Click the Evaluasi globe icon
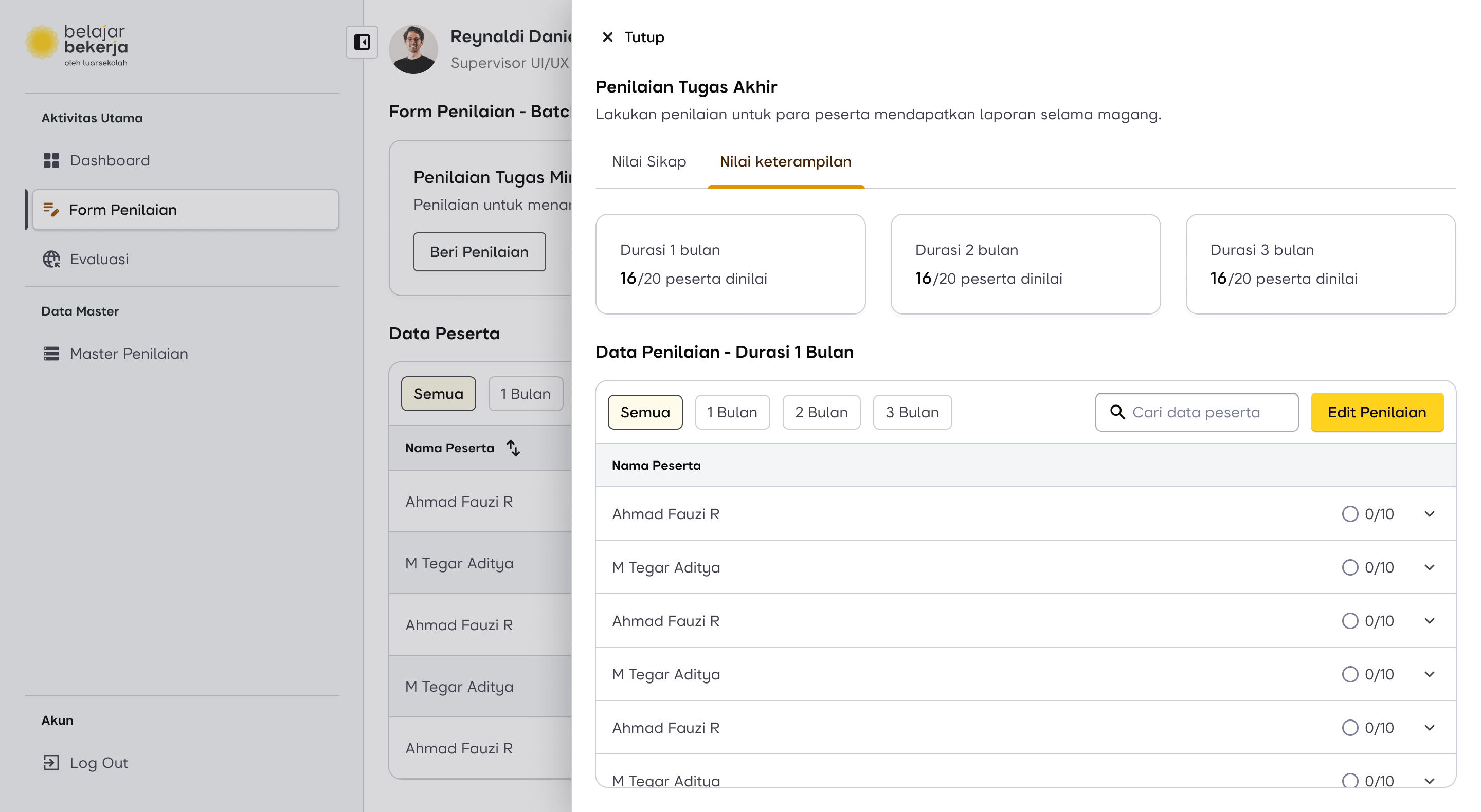The height and width of the screenshot is (812, 1481). pyautogui.click(x=51, y=259)
